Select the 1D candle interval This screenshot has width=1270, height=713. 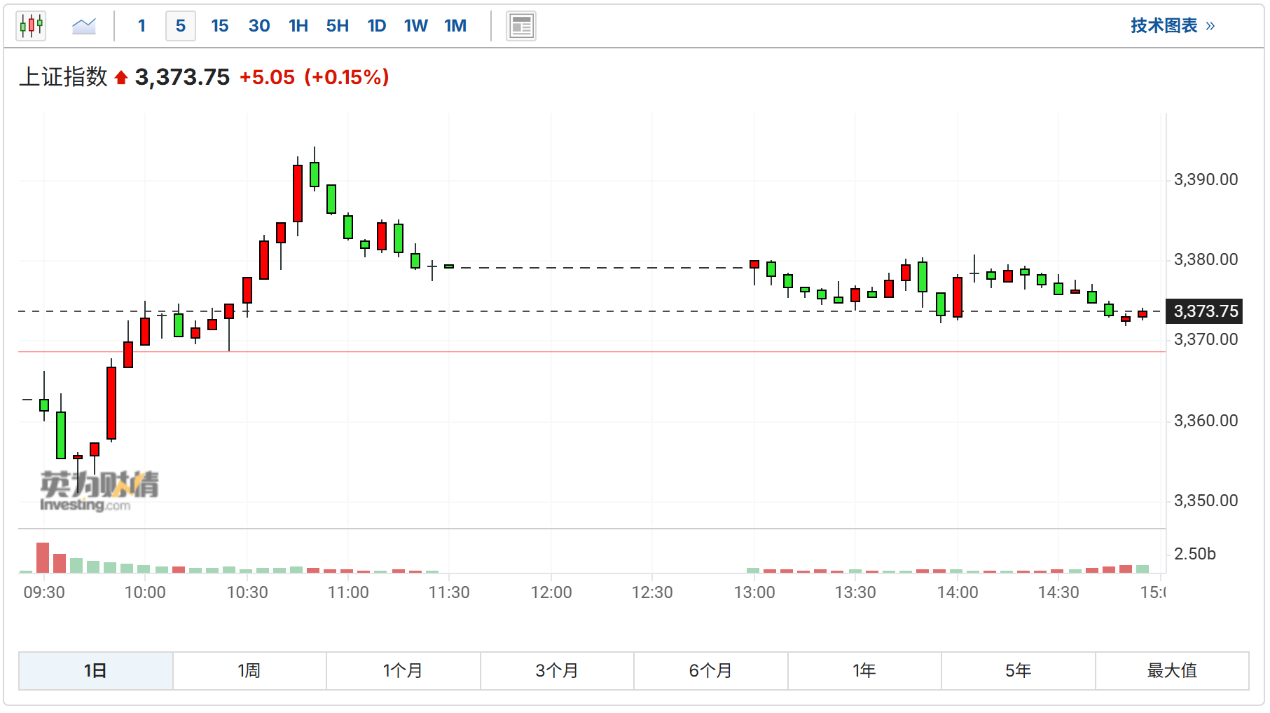pyautogui.click(x=377, y=26)
